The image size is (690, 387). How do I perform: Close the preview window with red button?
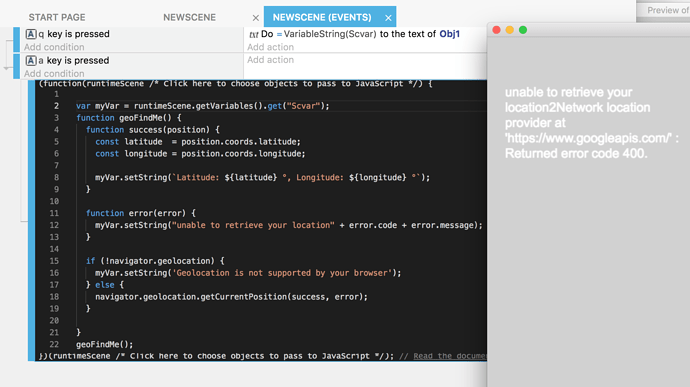click(x=496, y=30)
